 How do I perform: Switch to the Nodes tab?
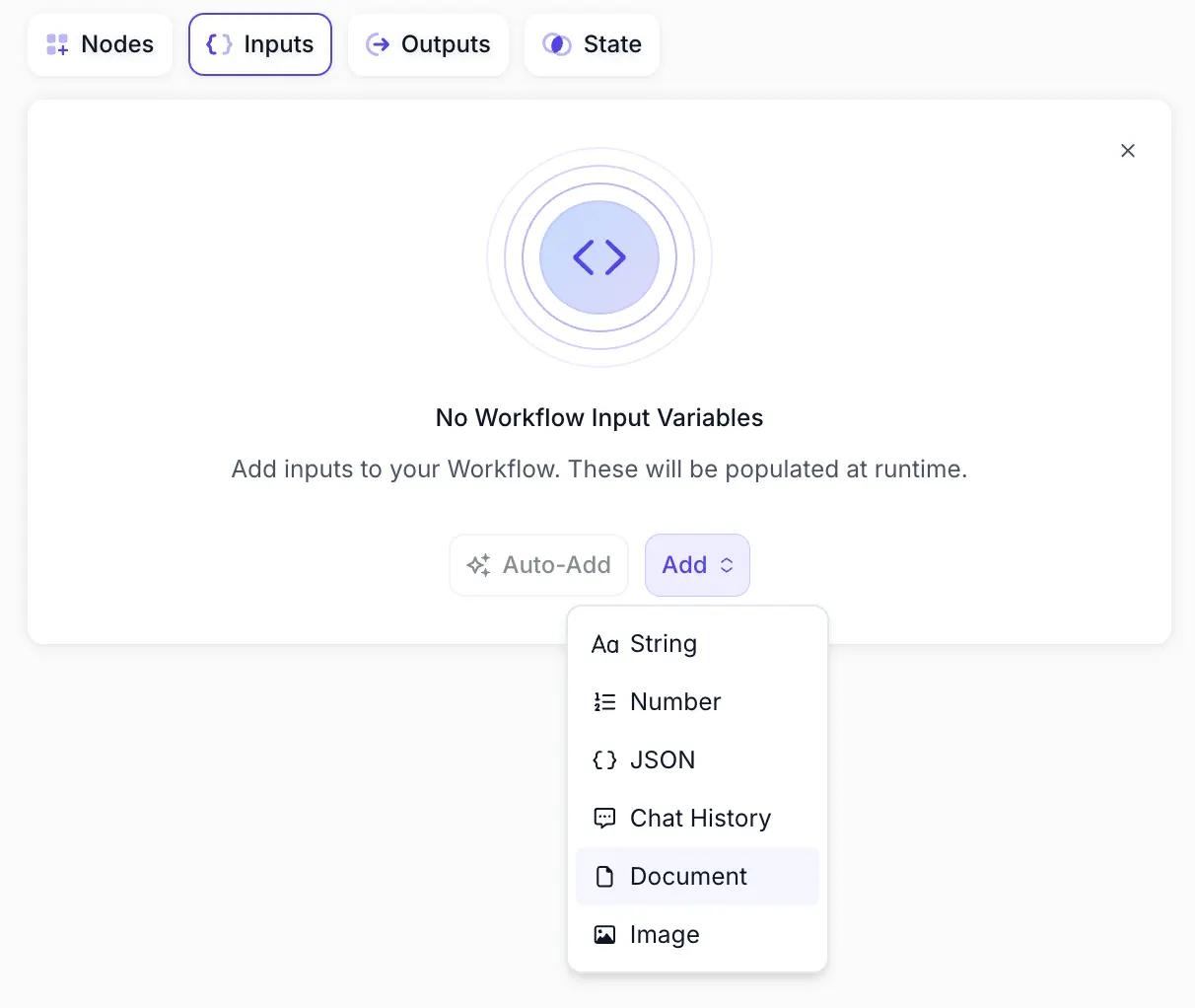click(x=100, y=44)
